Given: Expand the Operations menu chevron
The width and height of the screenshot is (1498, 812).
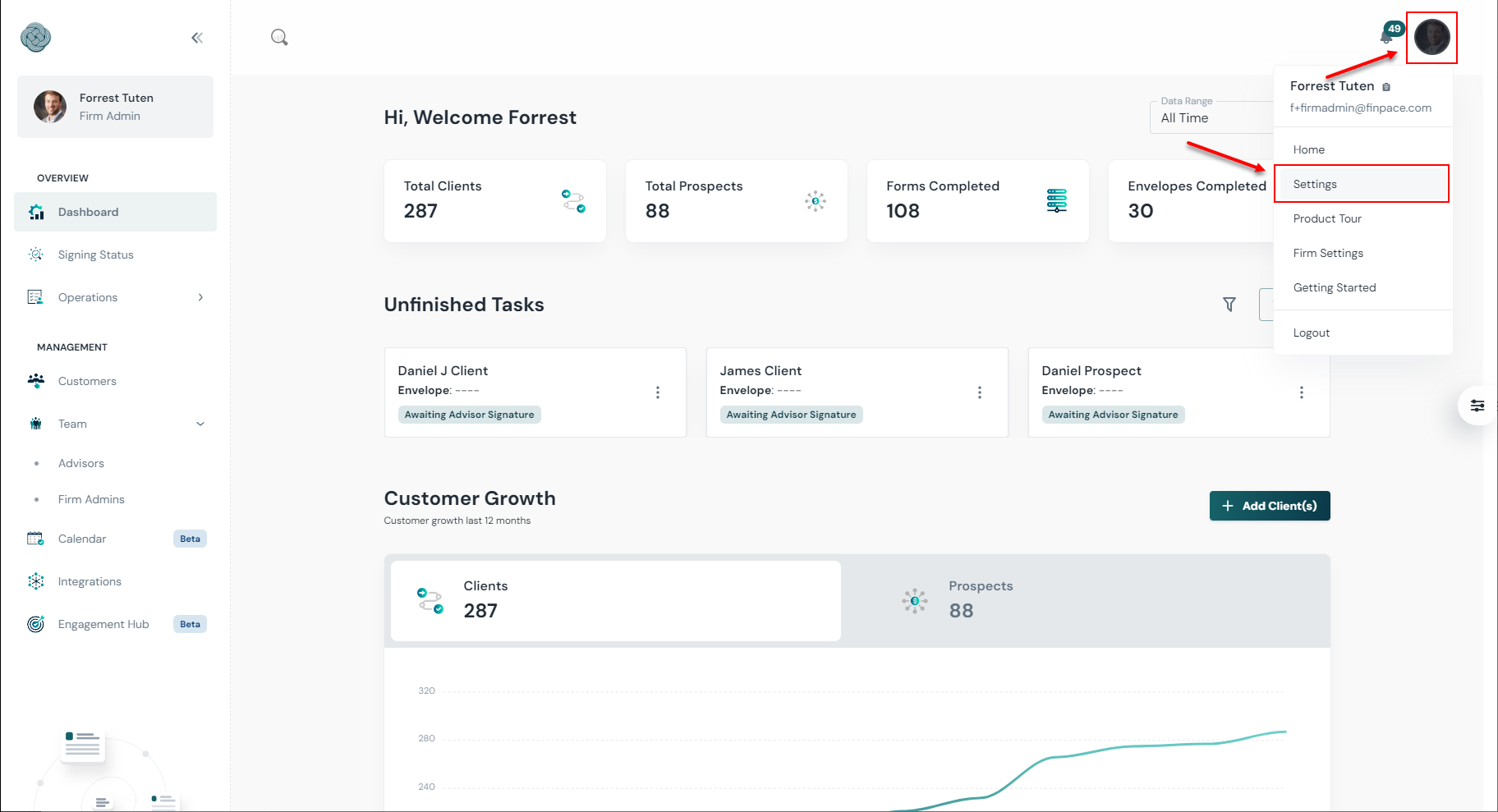Looking at the screenshot, I should (200, 297).
